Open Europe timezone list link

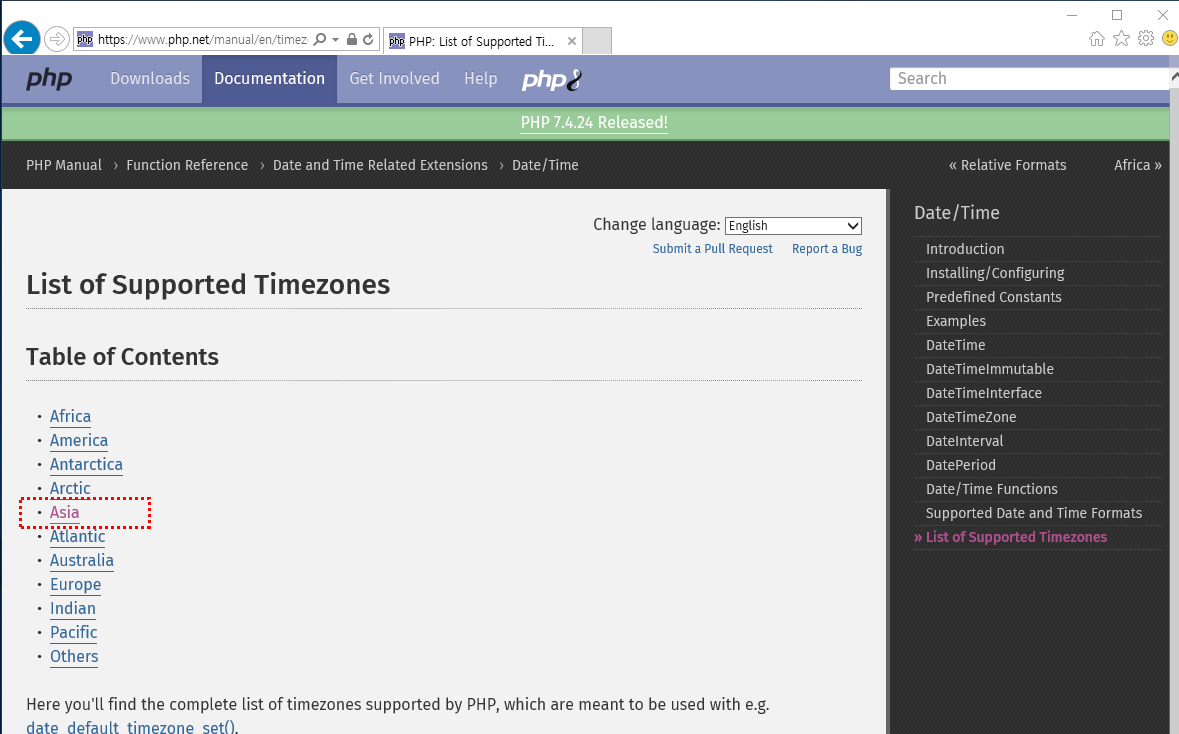75,585
